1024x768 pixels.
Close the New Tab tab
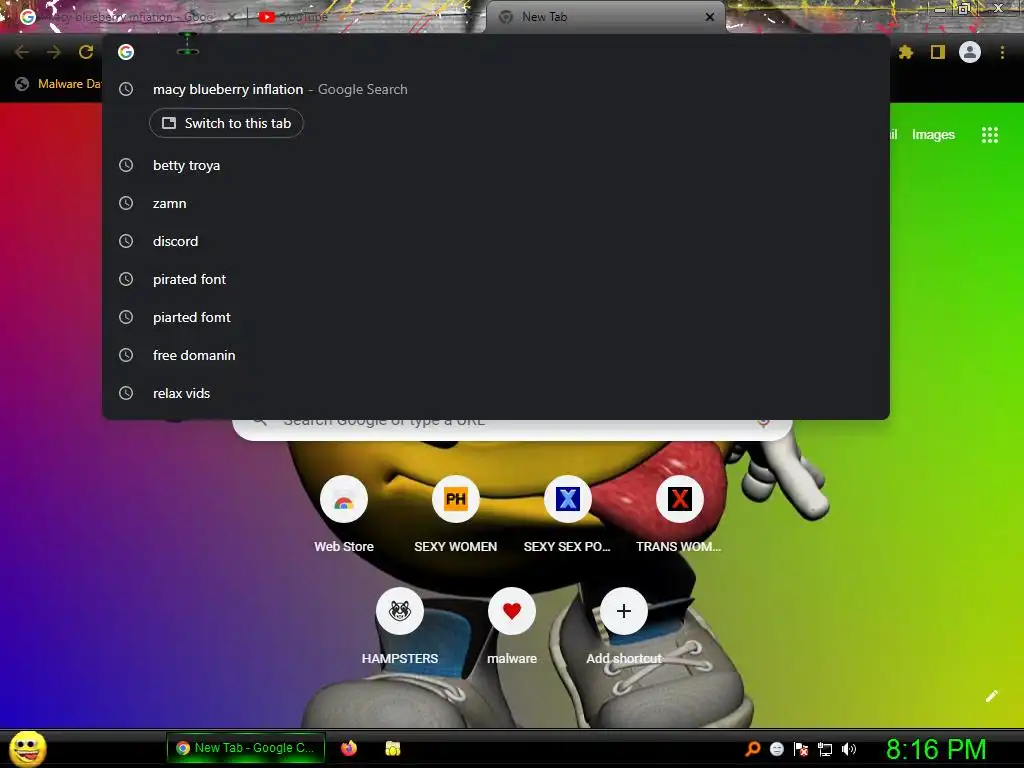[710, 17]
